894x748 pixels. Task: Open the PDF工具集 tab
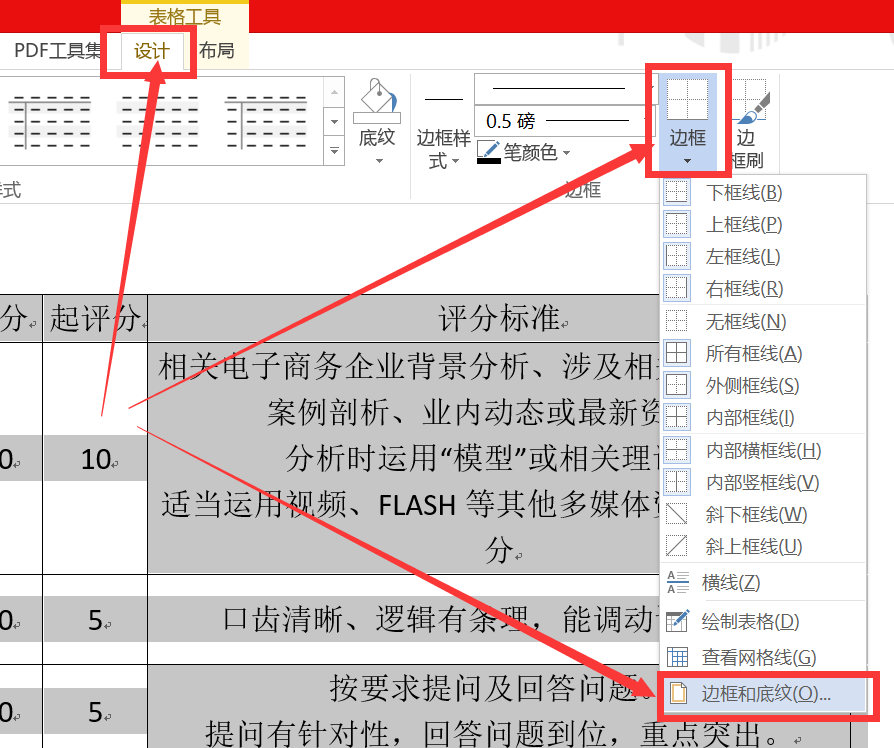pos(58,51)
